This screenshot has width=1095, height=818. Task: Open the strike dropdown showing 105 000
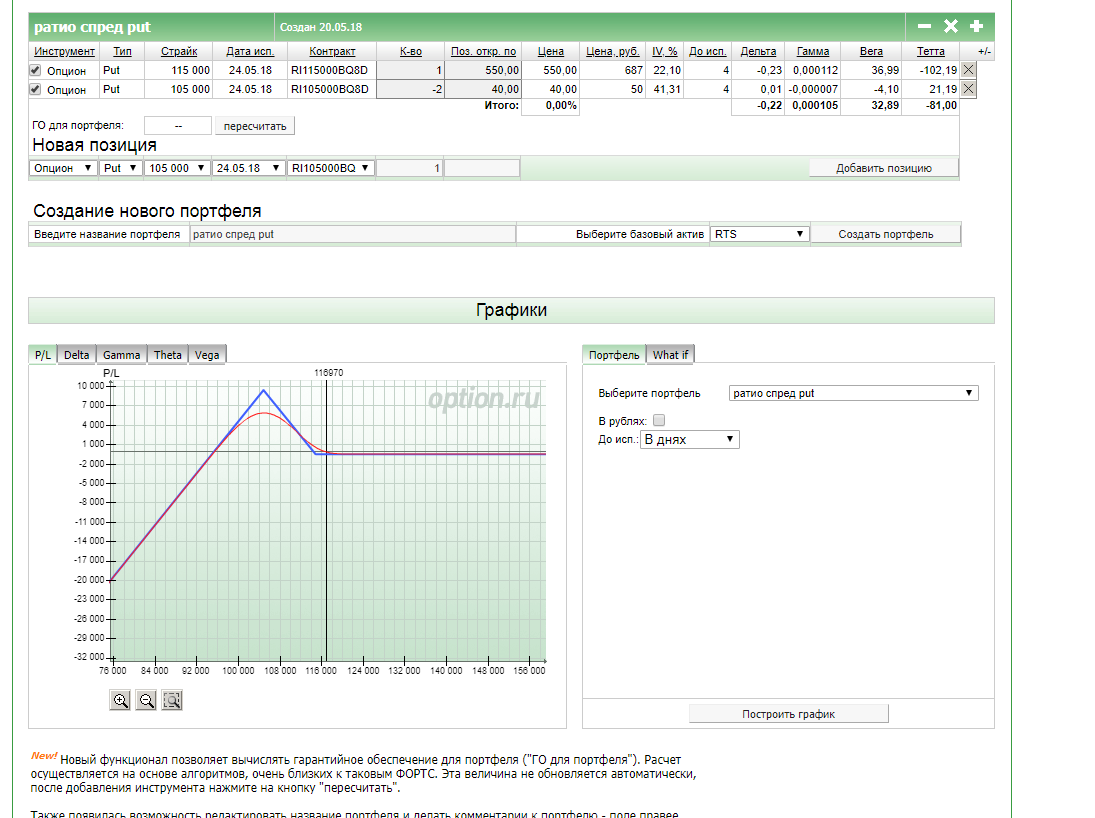[x=177, y=168]
